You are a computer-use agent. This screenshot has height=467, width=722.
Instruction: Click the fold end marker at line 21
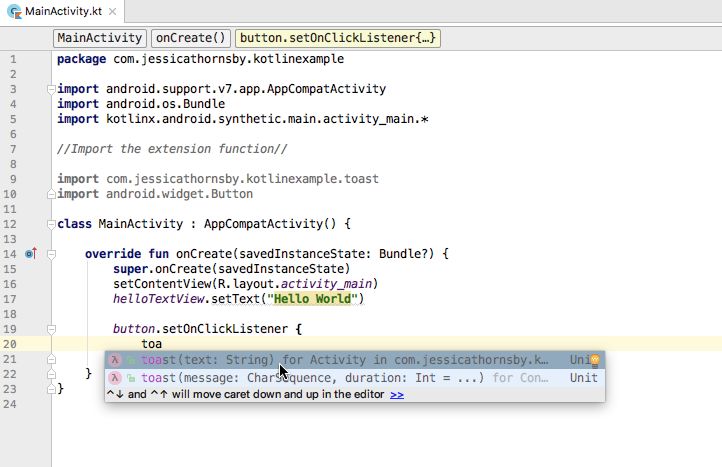[52, 359]
